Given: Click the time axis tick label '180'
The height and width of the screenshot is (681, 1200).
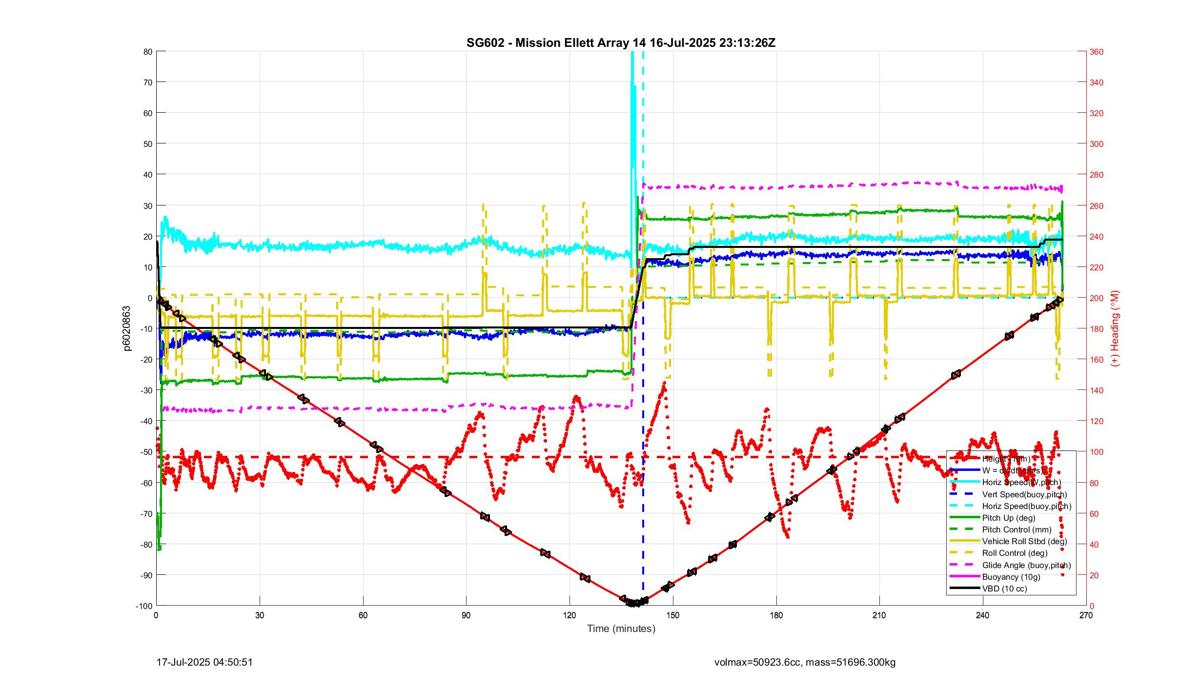Looking at the screenshot, I should click(x=776, y=616).
